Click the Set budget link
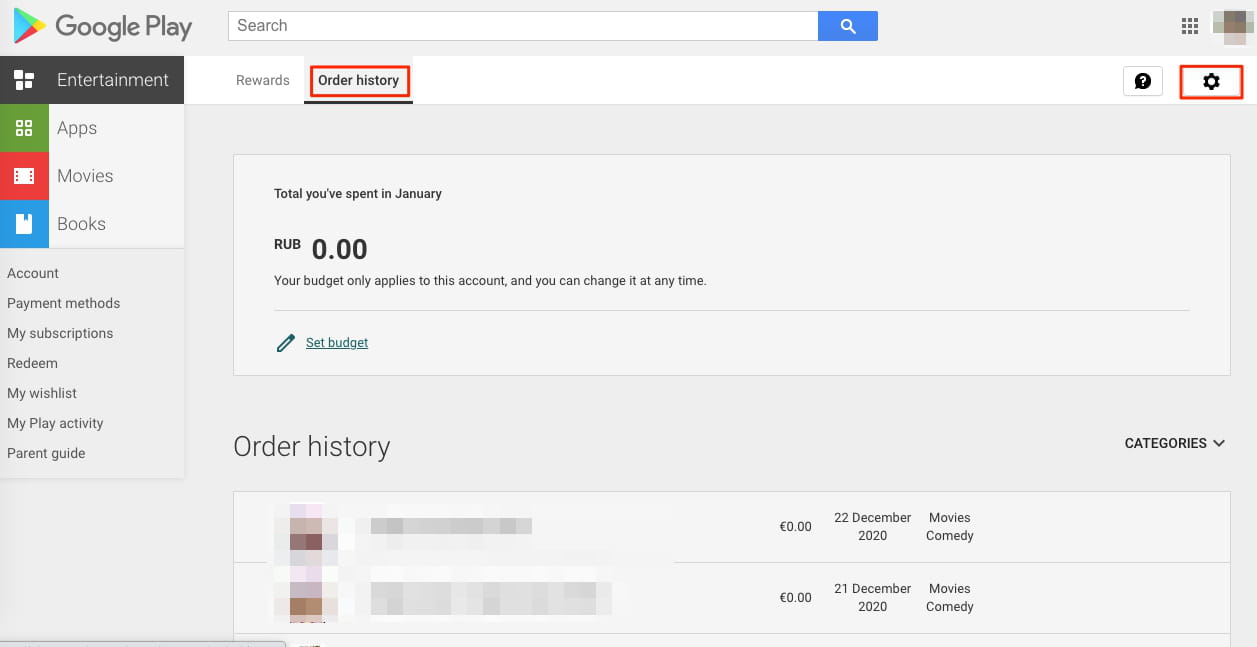The image size is (1257, 647). (x=337, y=343)
